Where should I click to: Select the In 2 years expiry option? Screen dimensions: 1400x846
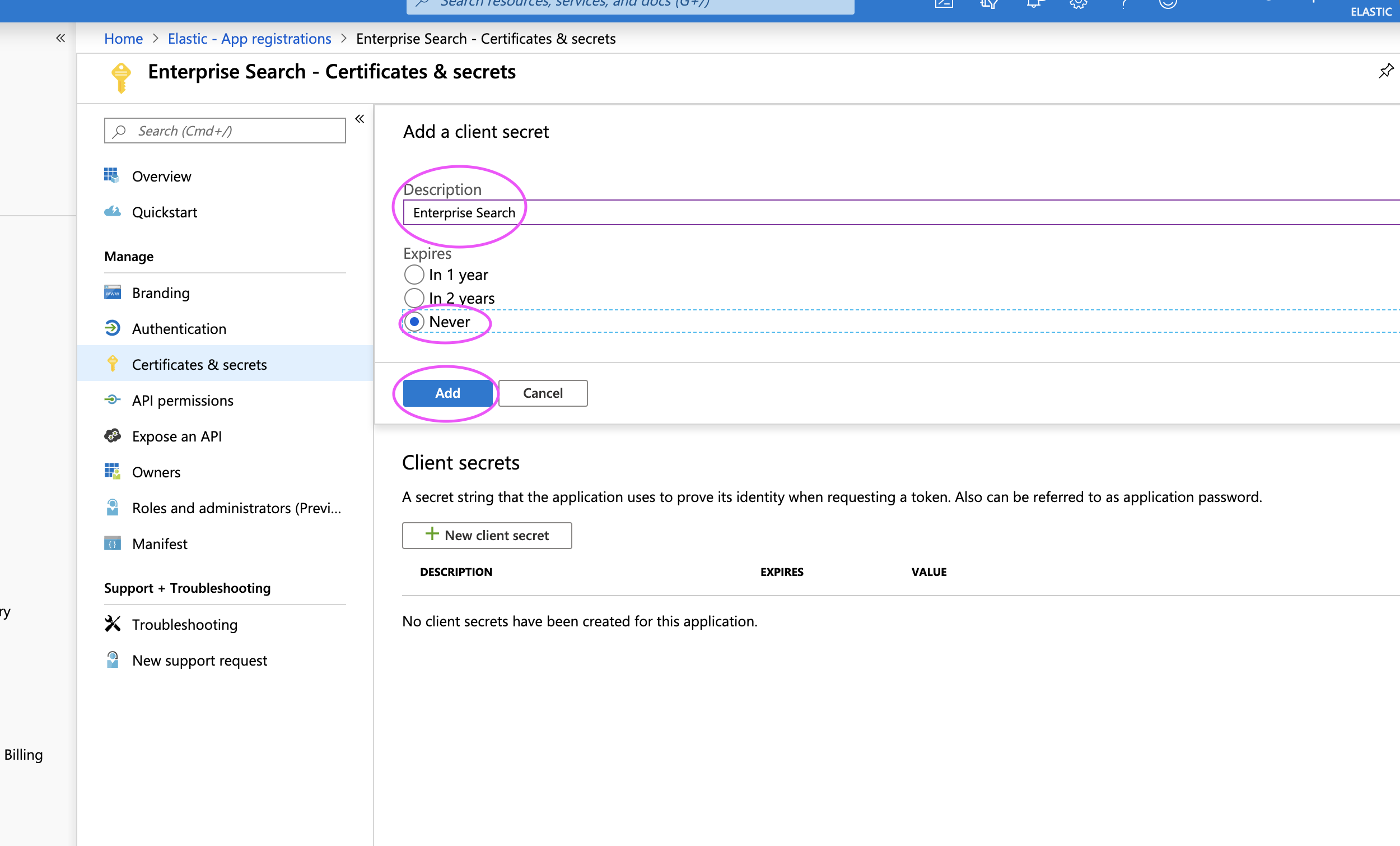click(414, 298)
